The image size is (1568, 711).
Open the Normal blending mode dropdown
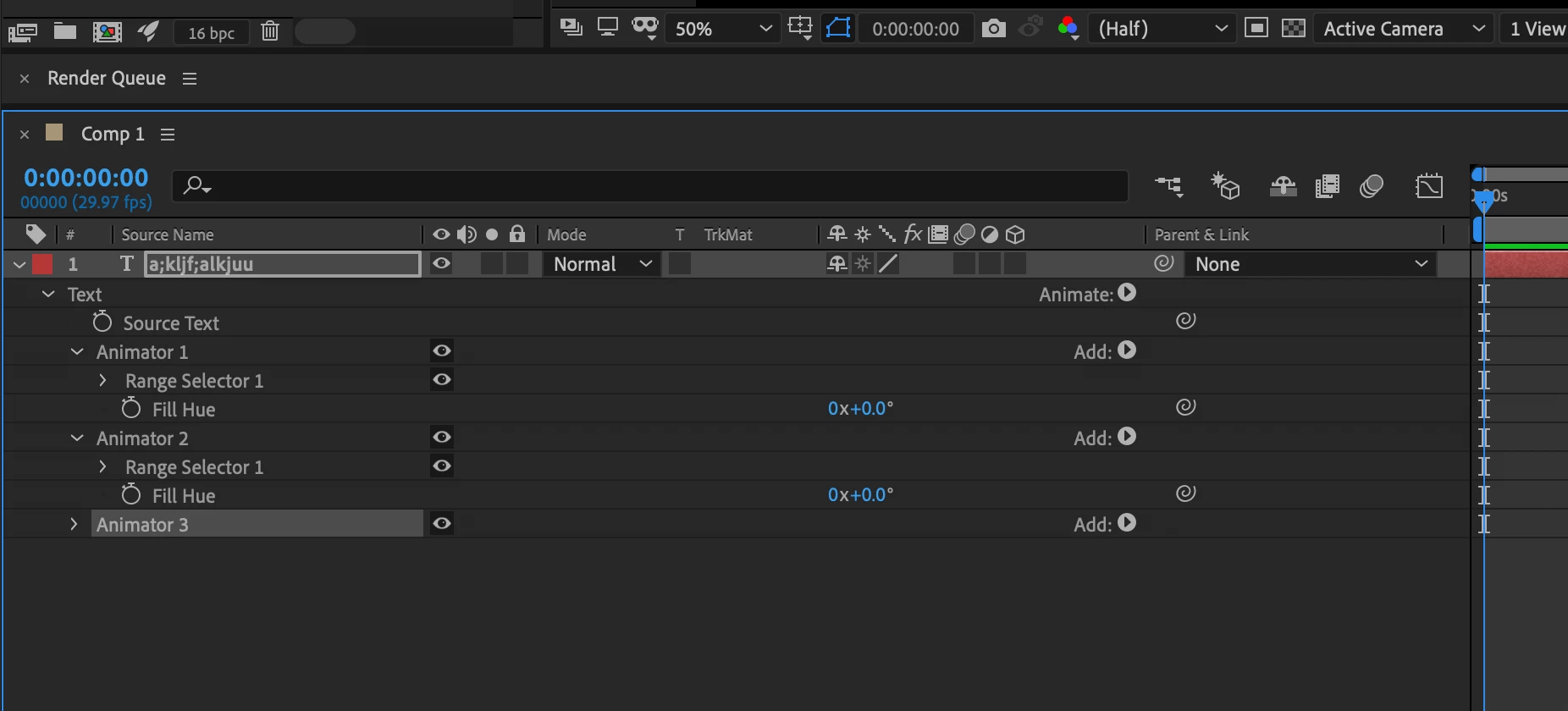[601, 264]
